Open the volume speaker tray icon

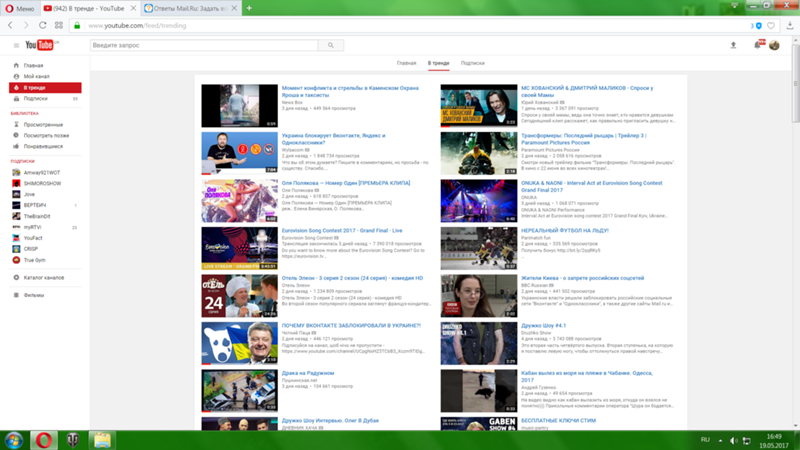point(733,440)
